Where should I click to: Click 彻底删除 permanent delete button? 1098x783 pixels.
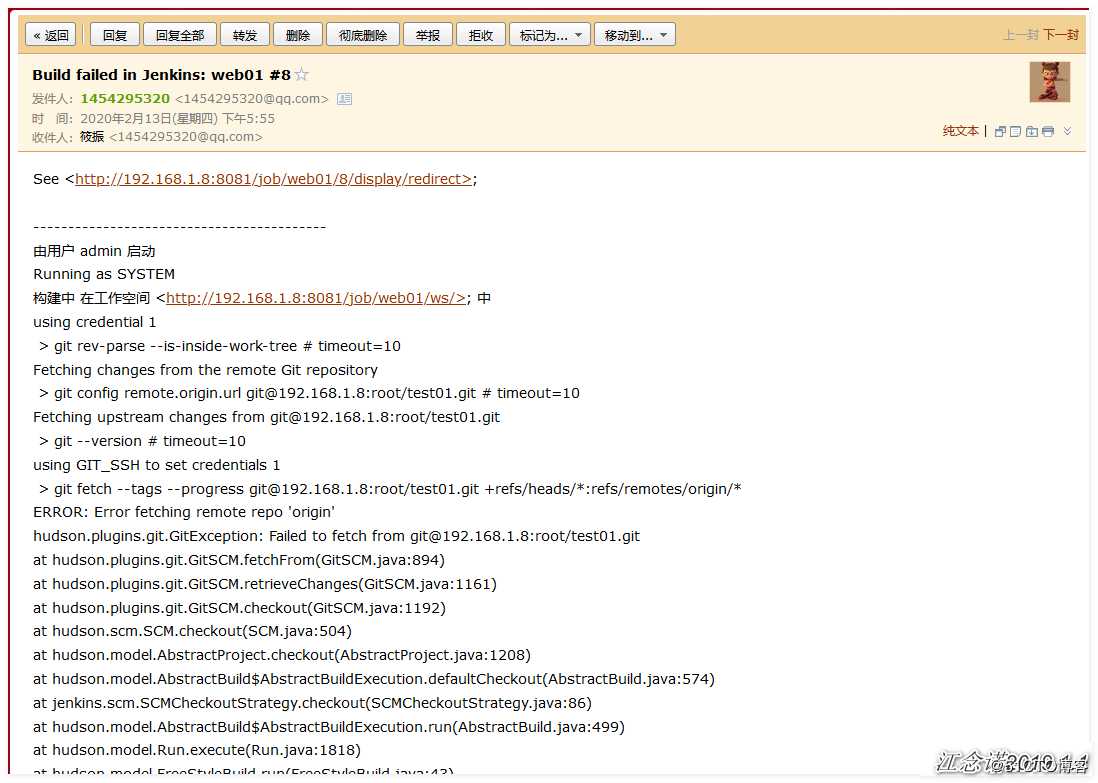pyautogui.click(x=363, y=35)
